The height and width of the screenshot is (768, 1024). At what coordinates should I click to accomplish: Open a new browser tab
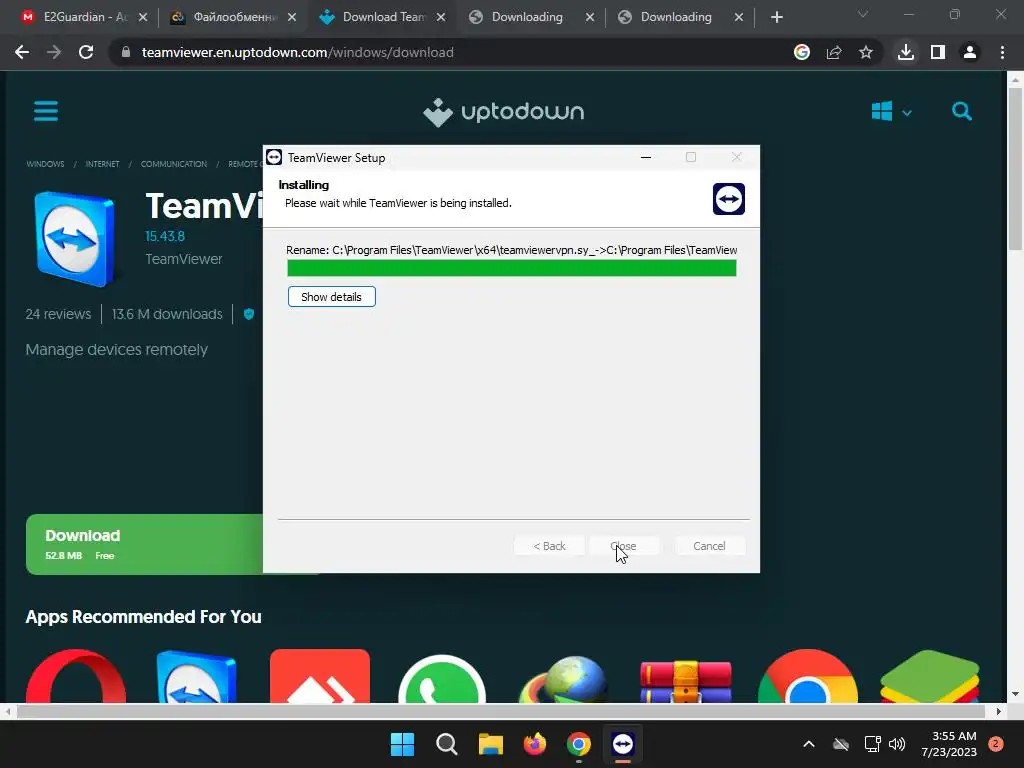click(776, 17)
